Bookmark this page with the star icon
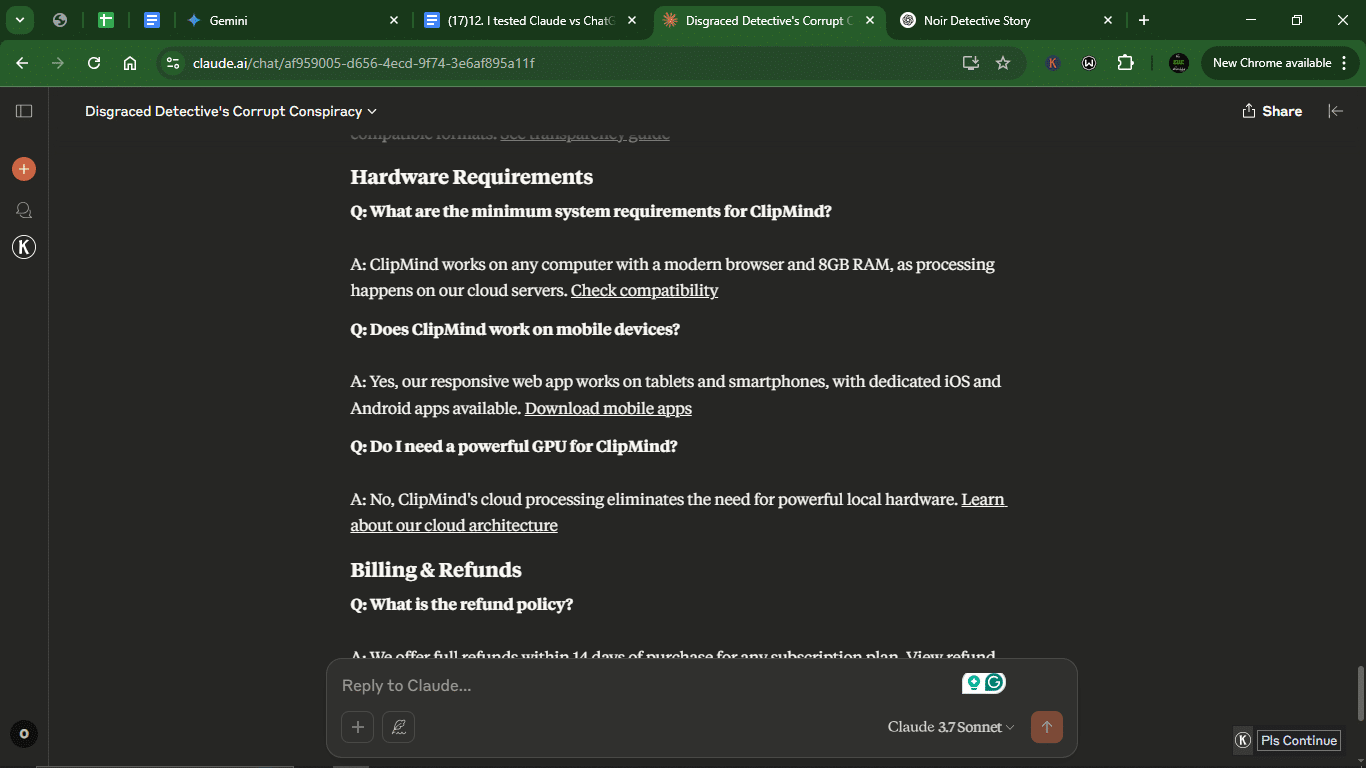 coord(1003,63)
